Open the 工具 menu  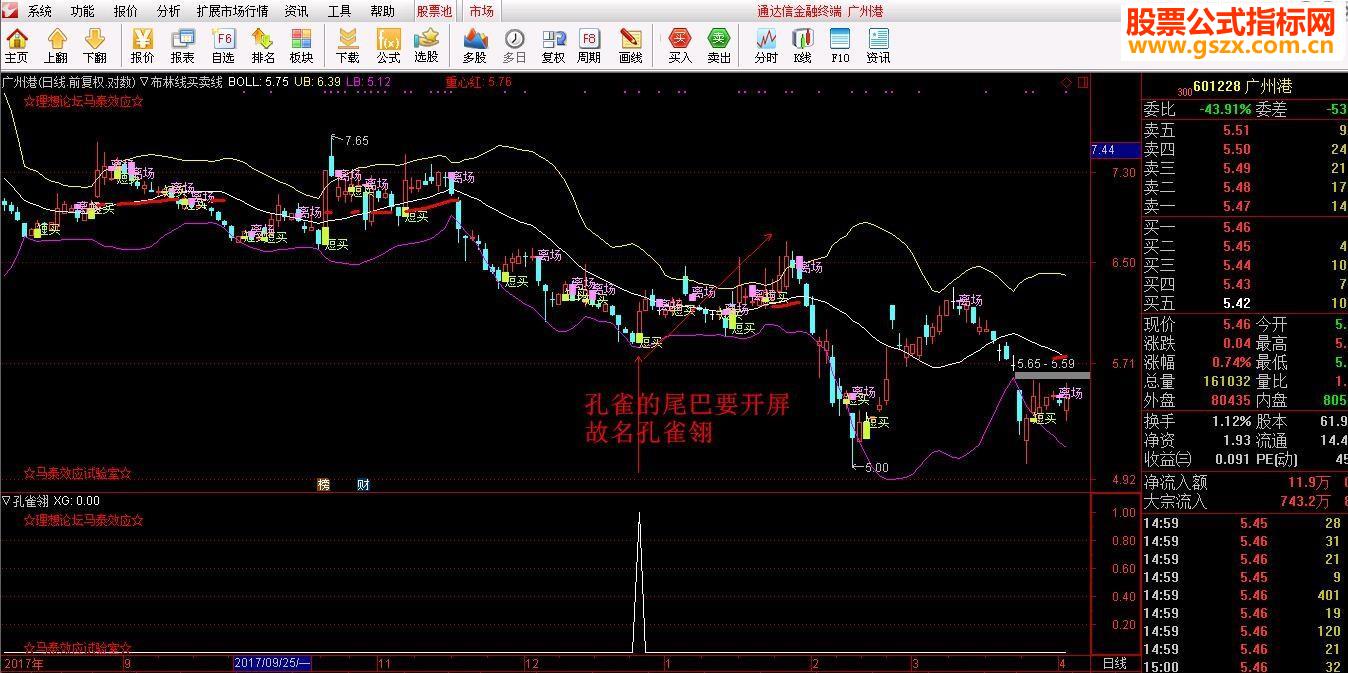(x=340, y=11)
